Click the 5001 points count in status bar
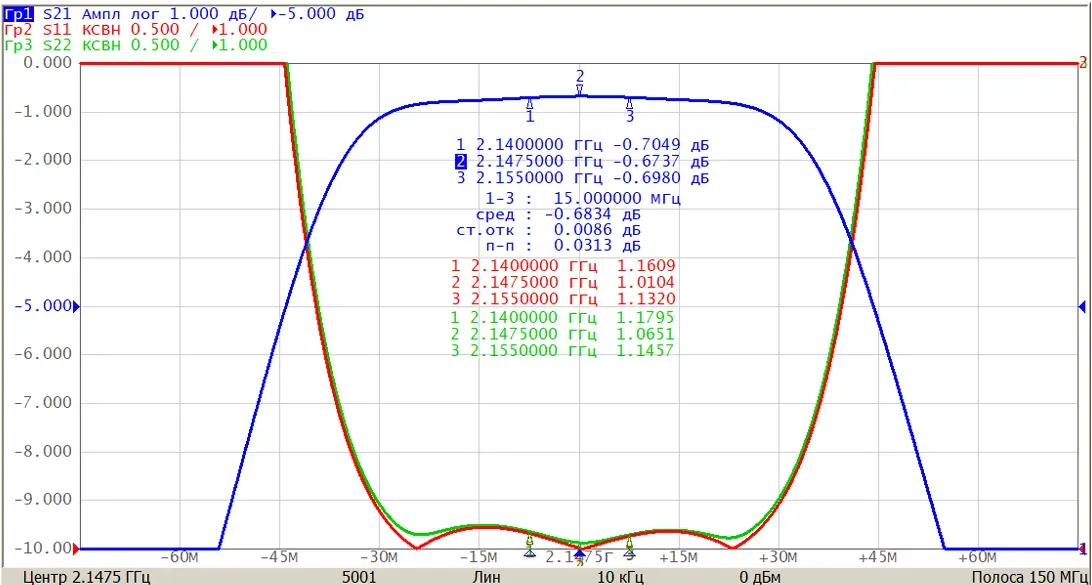The height and width of the screenshot is (585, 1092). click(x=359, y=577)
